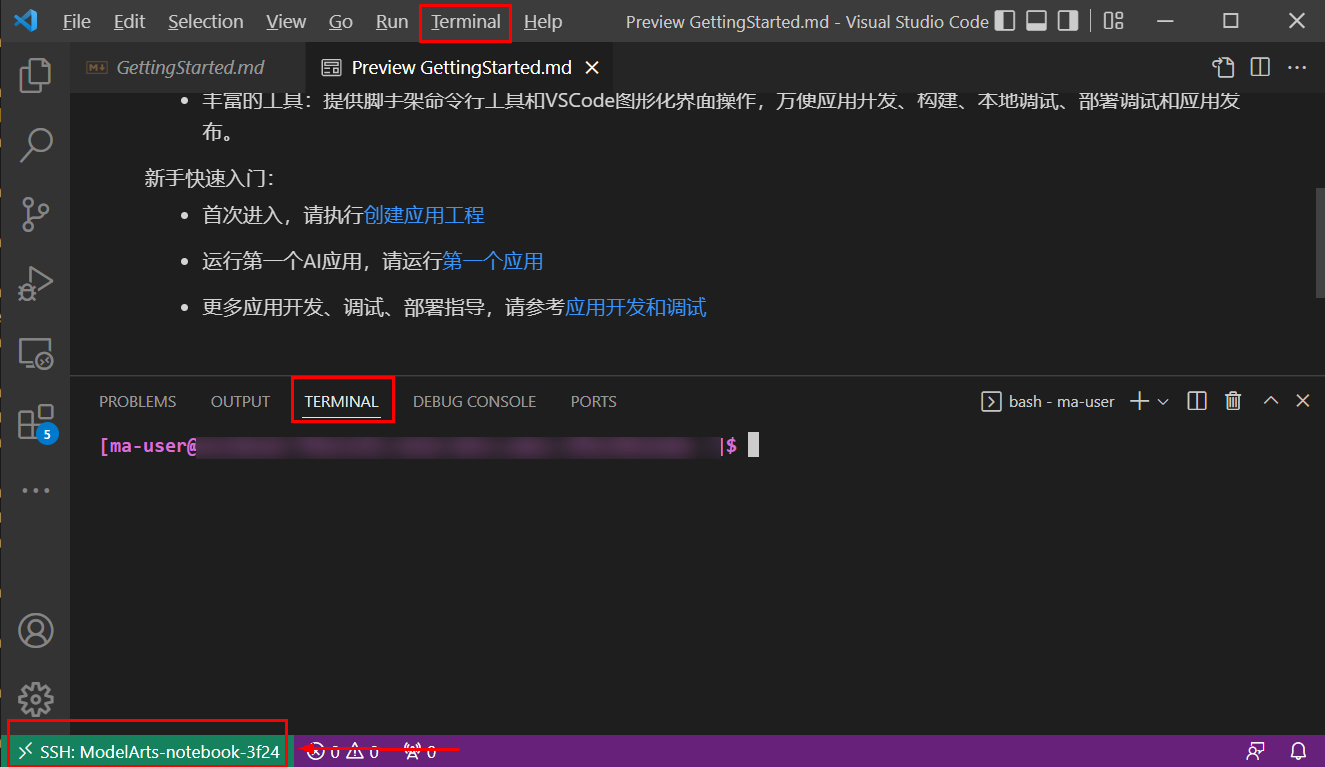Image resolution: width=1325 pixels, height=767 pixels.
Task: Toggle the bottom panel layout icon
Action: tap(1036, 21)
